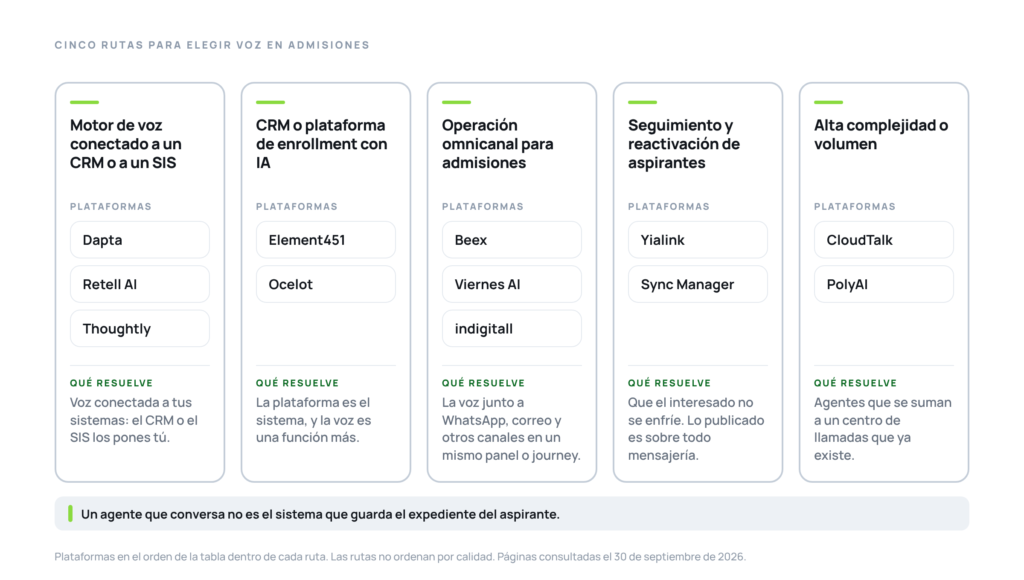Select the Dapta platform chip
Image resolution: width=1024 pixels, height=580 pixels.
140,240
